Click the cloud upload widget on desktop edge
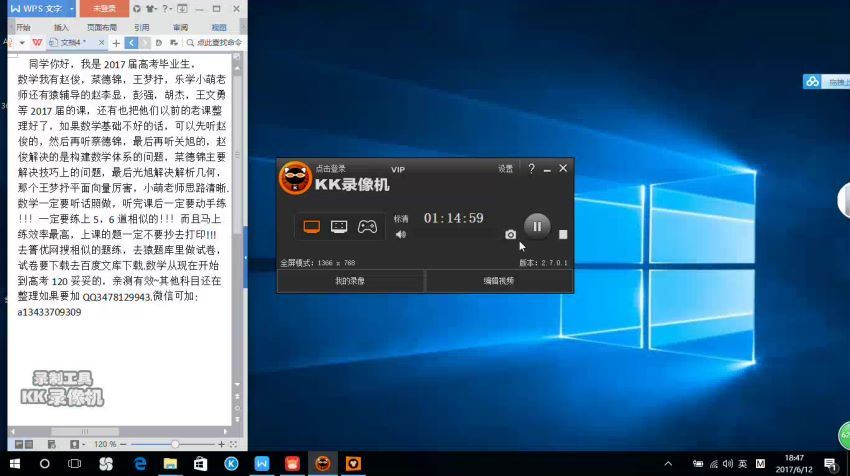This screenshot has width=850, height=476. (x=826, y=82)
